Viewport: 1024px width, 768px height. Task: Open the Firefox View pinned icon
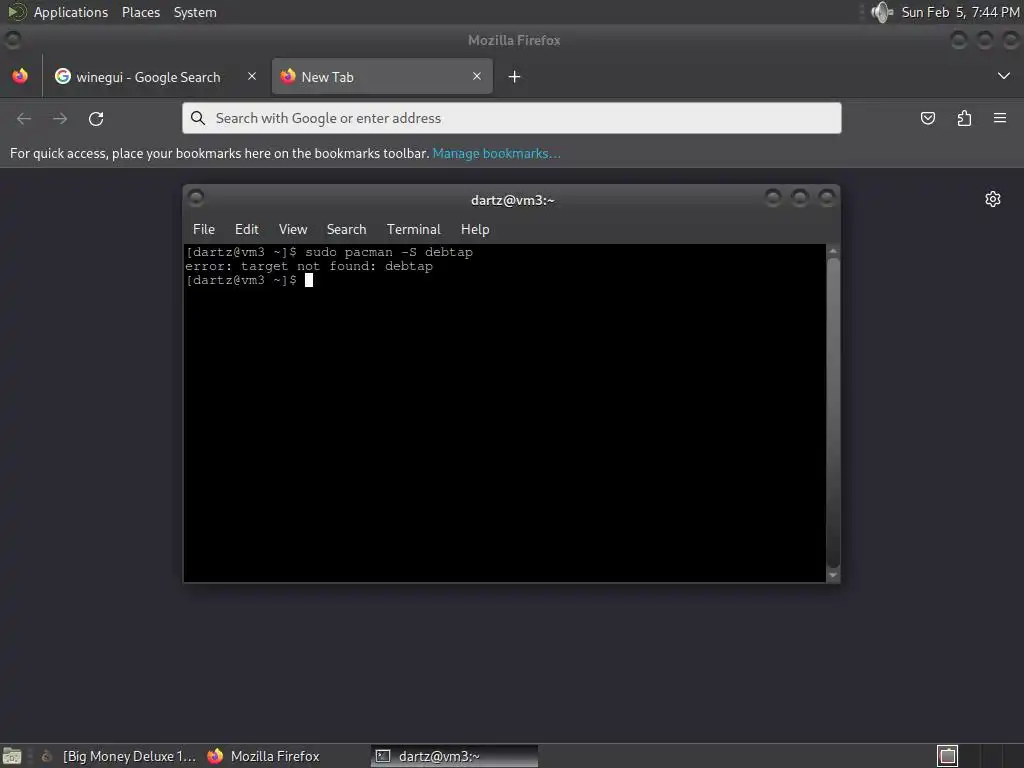(20, 76)
